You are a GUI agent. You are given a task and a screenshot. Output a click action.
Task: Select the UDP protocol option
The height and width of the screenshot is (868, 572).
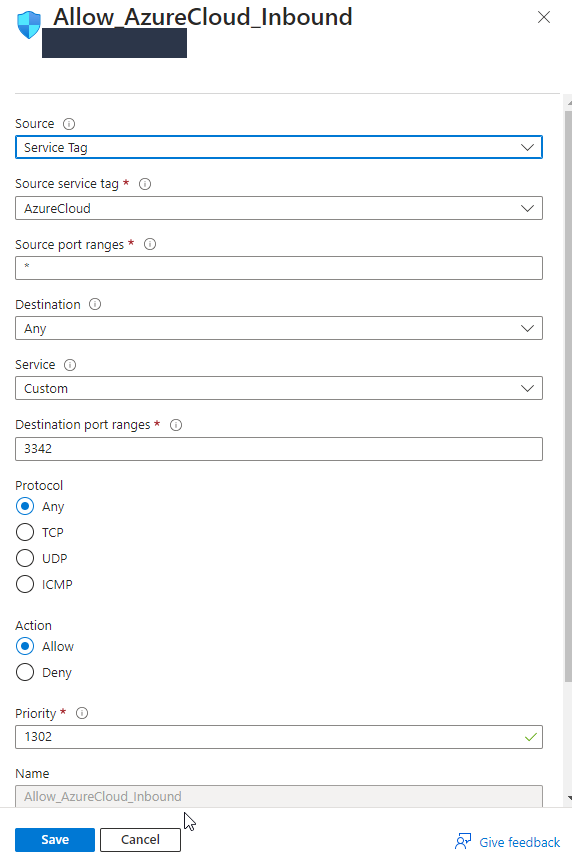(25, 558)
